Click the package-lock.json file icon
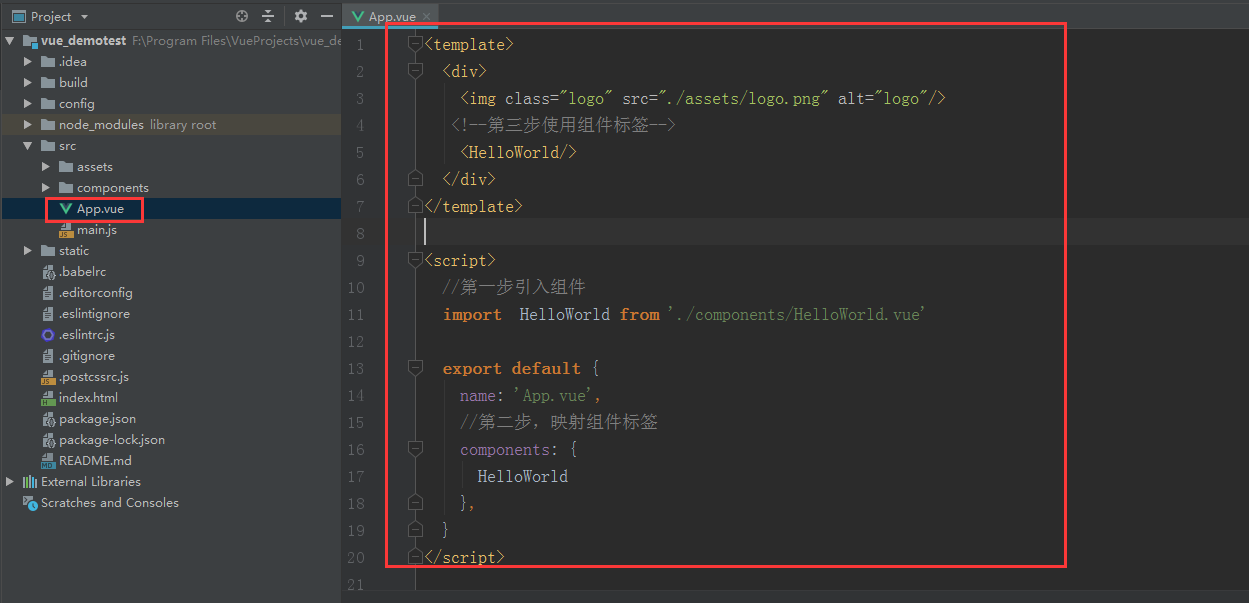The width and height of the screenshot is (1249, 603). coord(48,440)
